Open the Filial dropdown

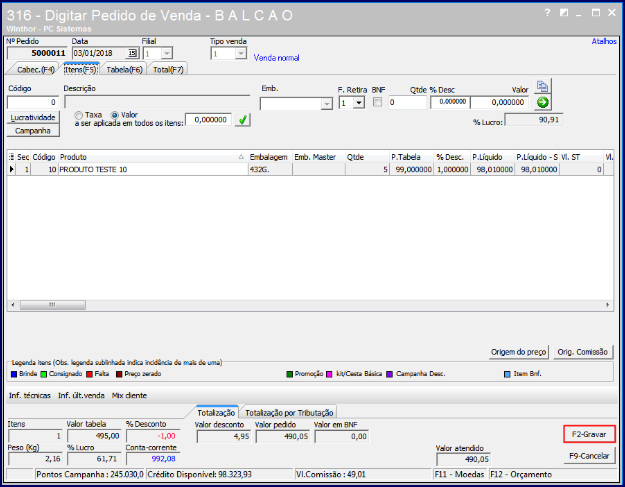167,53
